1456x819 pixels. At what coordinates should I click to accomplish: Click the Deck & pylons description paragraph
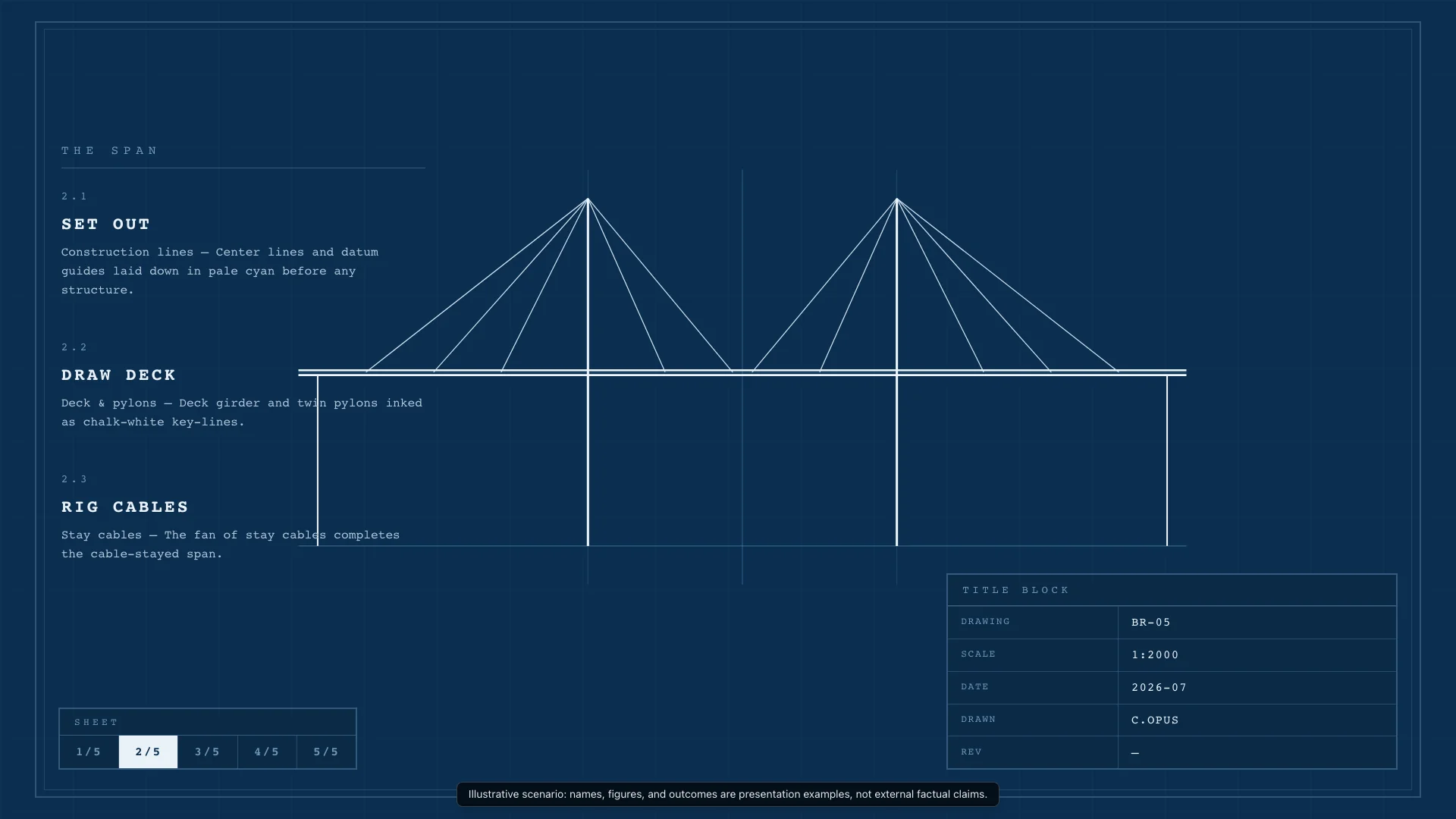(242, 413)
